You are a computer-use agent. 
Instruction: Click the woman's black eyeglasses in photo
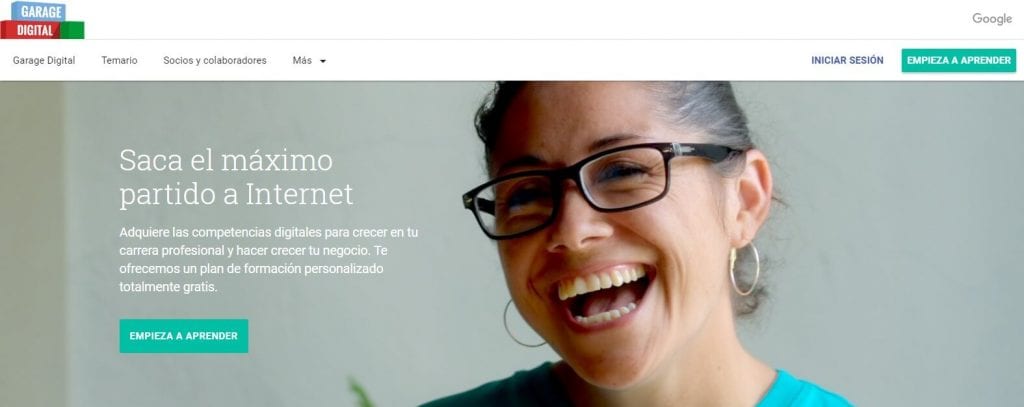[x=600, y=186]
